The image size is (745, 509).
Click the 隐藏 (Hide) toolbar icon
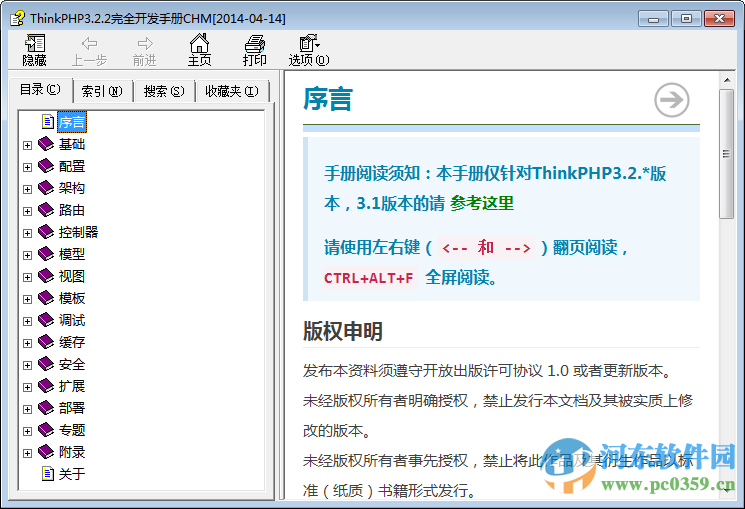[x=35, y=50]
